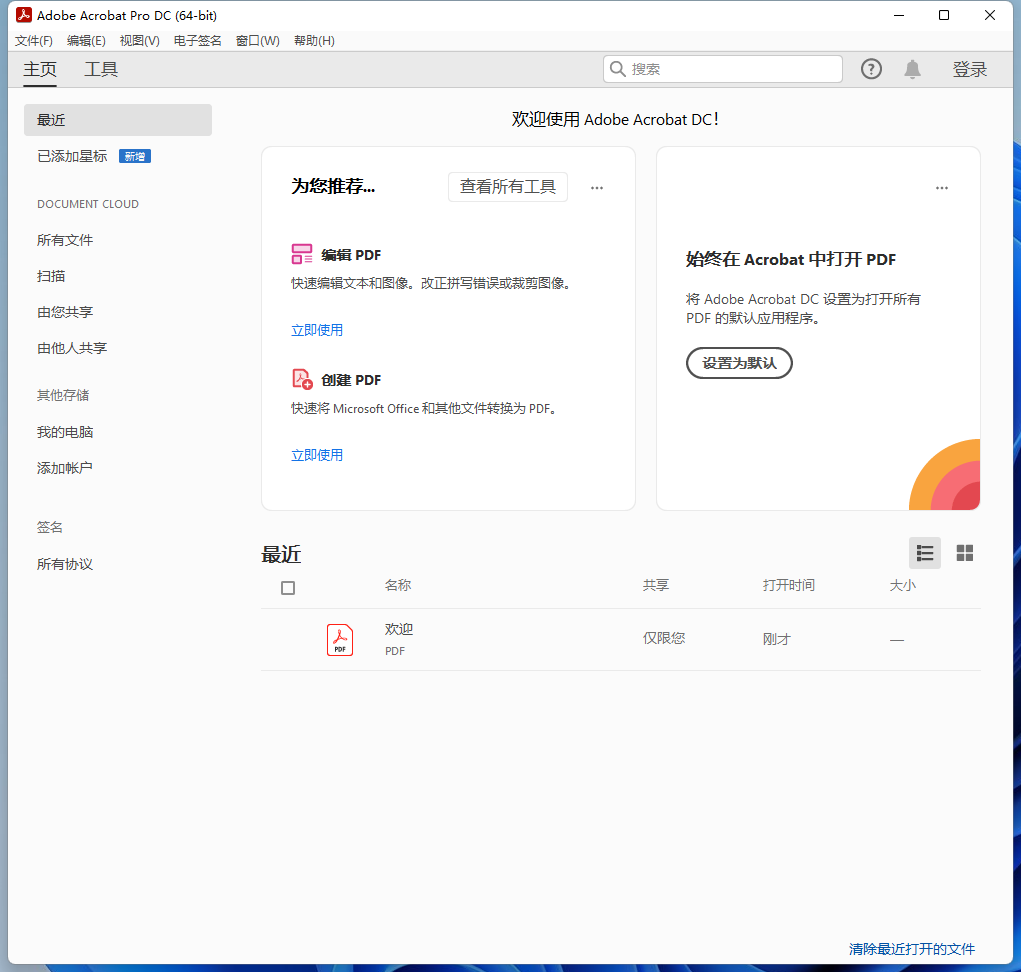Open the 视图(V) menu
The image size is (1021, 972).
(139, 40)
